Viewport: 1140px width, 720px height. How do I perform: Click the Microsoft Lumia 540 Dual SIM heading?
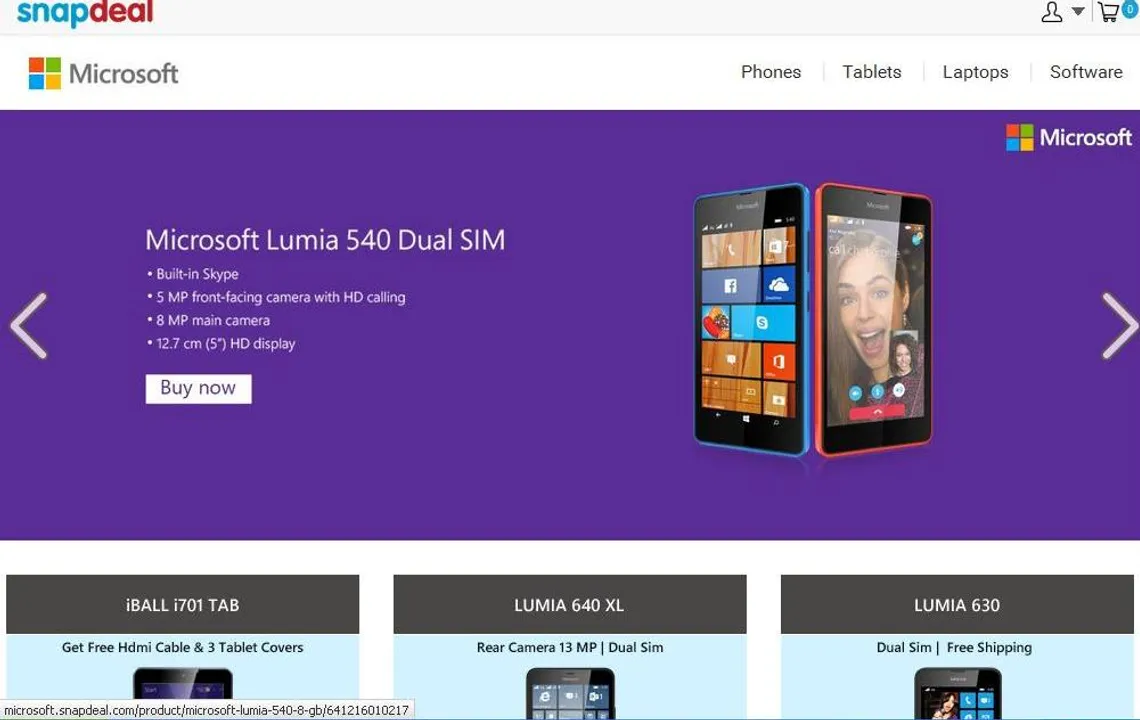pos(325,240)
